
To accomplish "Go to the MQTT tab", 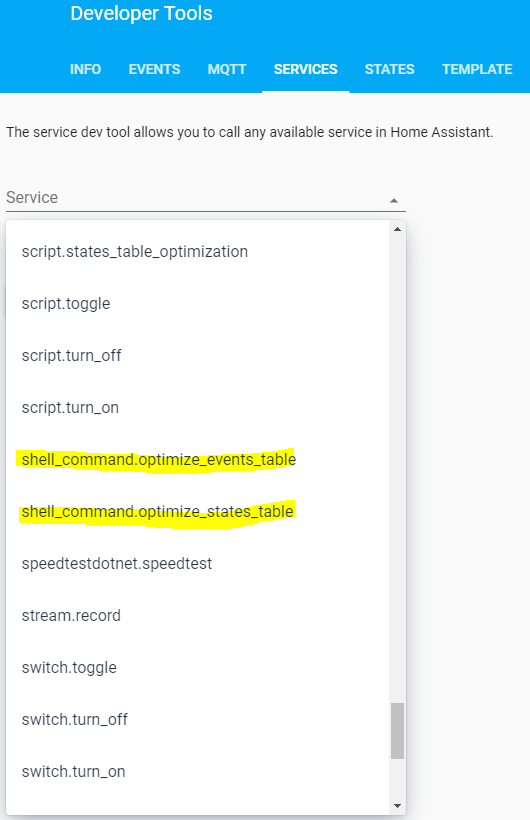I will point(227,69).
